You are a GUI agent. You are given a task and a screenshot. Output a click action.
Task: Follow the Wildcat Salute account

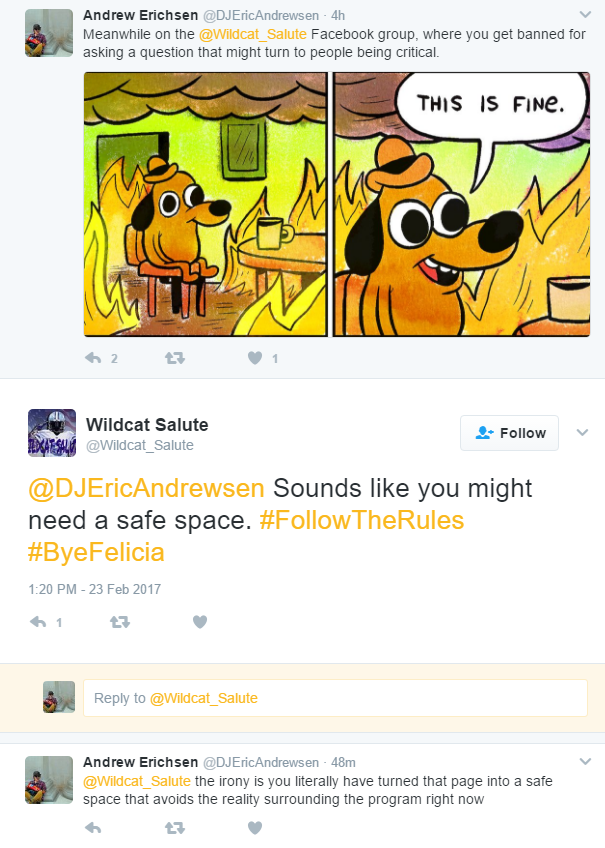(x=509, y=433)
